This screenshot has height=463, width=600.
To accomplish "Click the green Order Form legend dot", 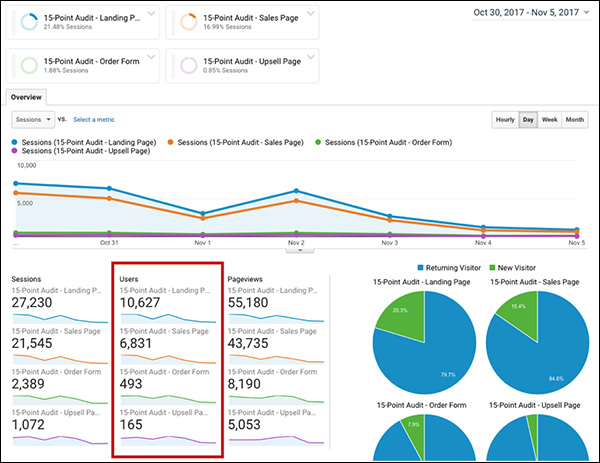I will click(318, 142).
